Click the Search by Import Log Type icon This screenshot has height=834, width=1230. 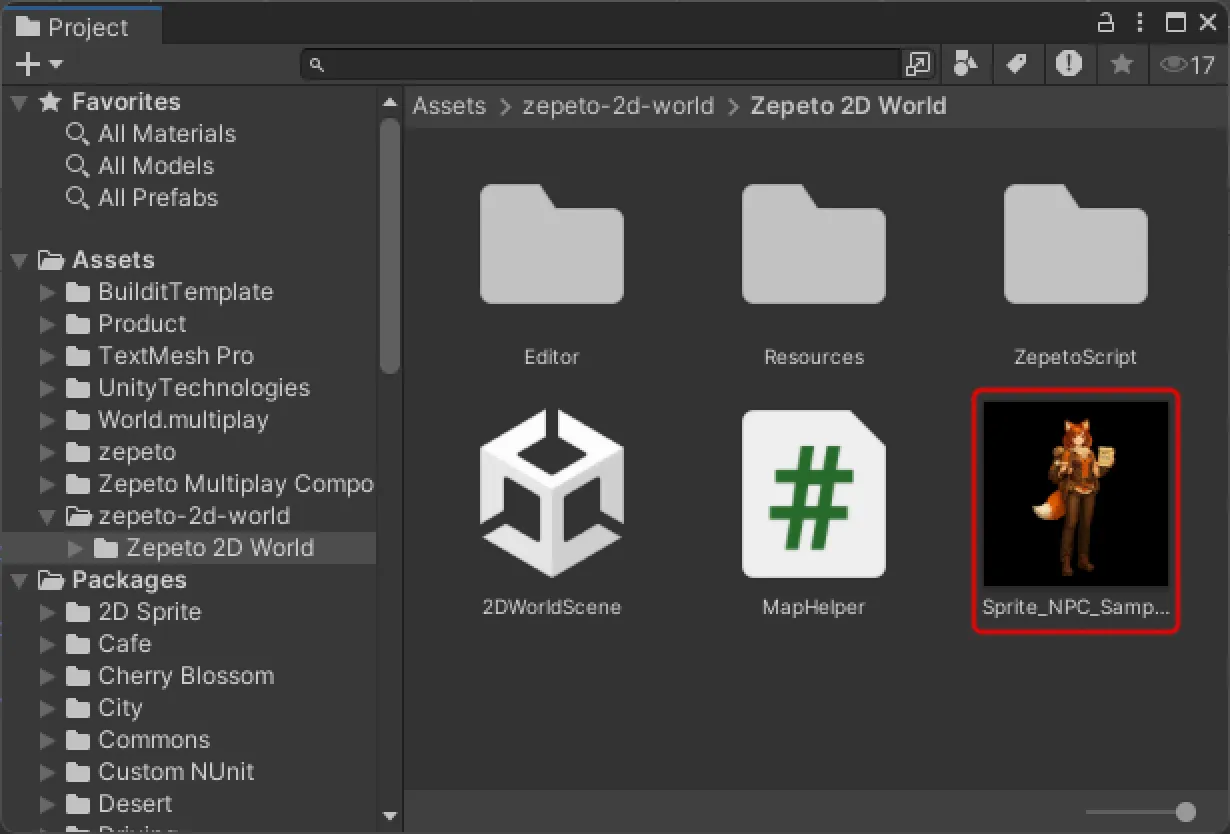point(1069,65)
